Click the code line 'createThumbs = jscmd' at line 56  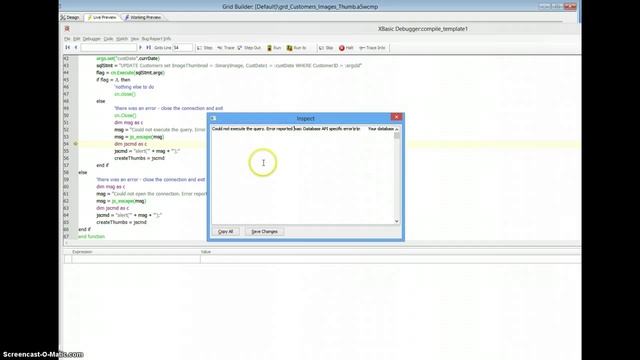(x=139, y=158)
